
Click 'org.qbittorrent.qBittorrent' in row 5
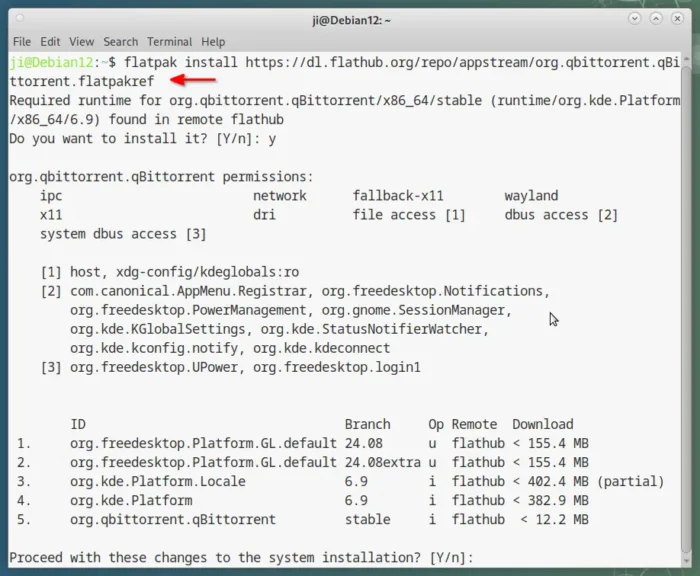(173, 520)
